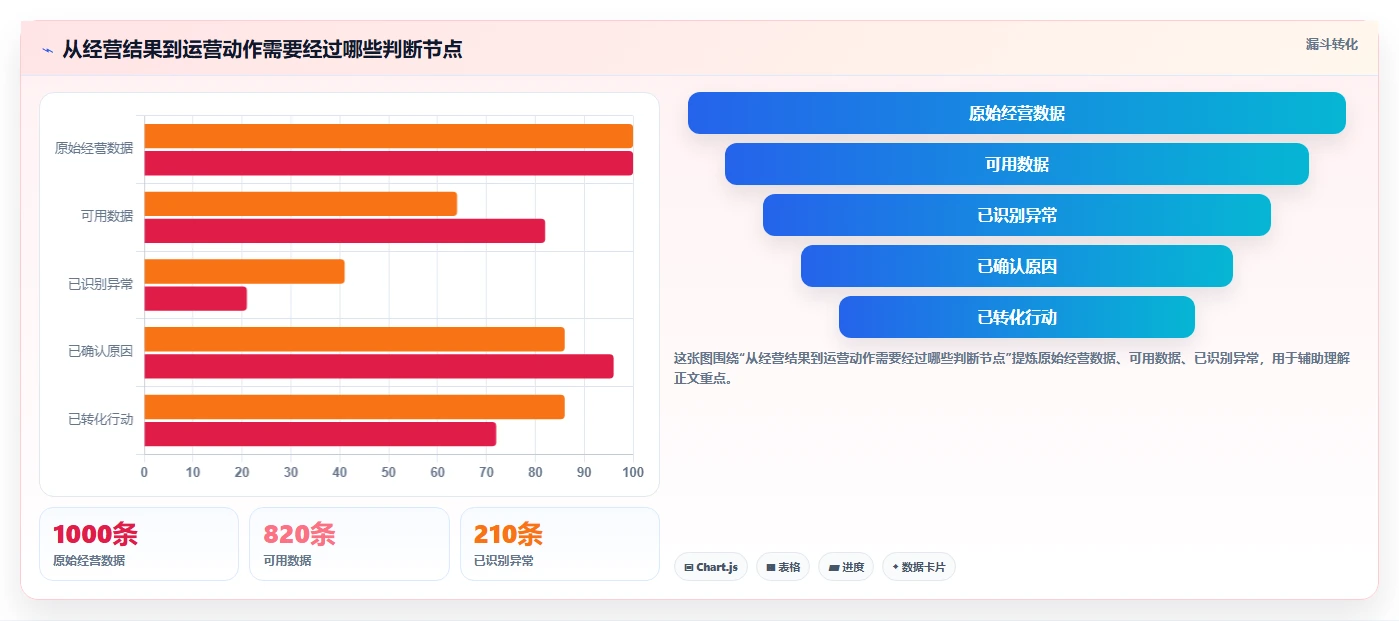
Task: Click the y-axis label 已确认原因
Action: [x=101, y=351]
